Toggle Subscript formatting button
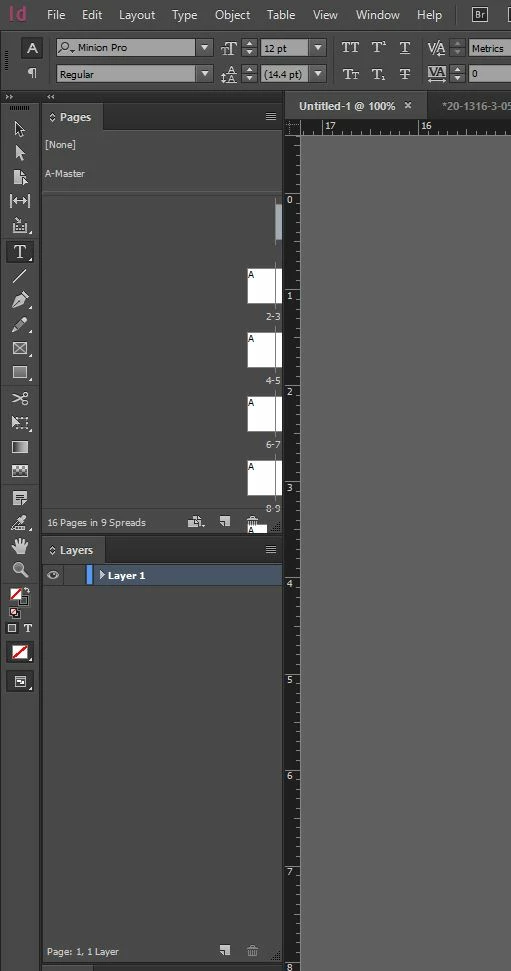 click(x=378, y=74)
